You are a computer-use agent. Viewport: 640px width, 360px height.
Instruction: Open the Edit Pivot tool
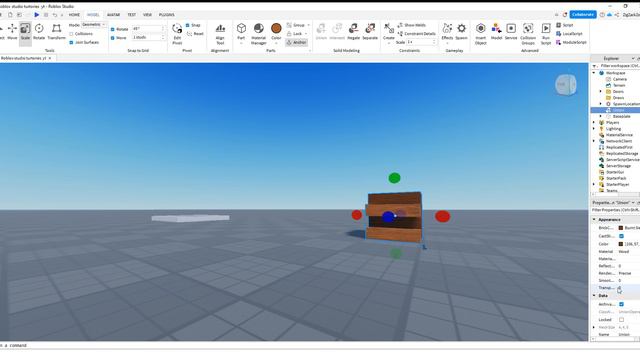click(x=177, y=33)
